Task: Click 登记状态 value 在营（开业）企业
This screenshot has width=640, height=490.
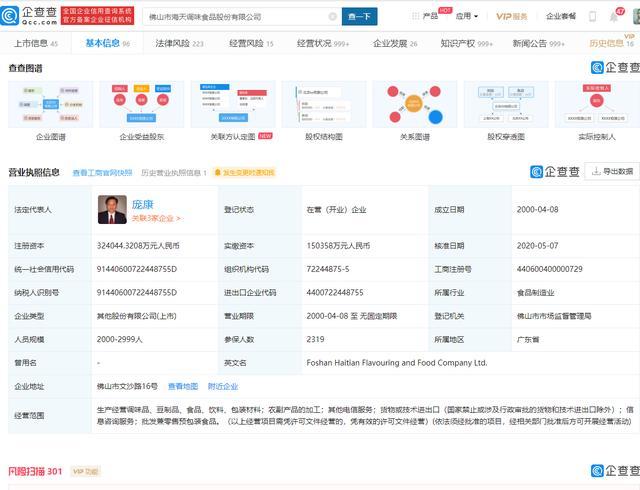Action: (x=336, y=210)
